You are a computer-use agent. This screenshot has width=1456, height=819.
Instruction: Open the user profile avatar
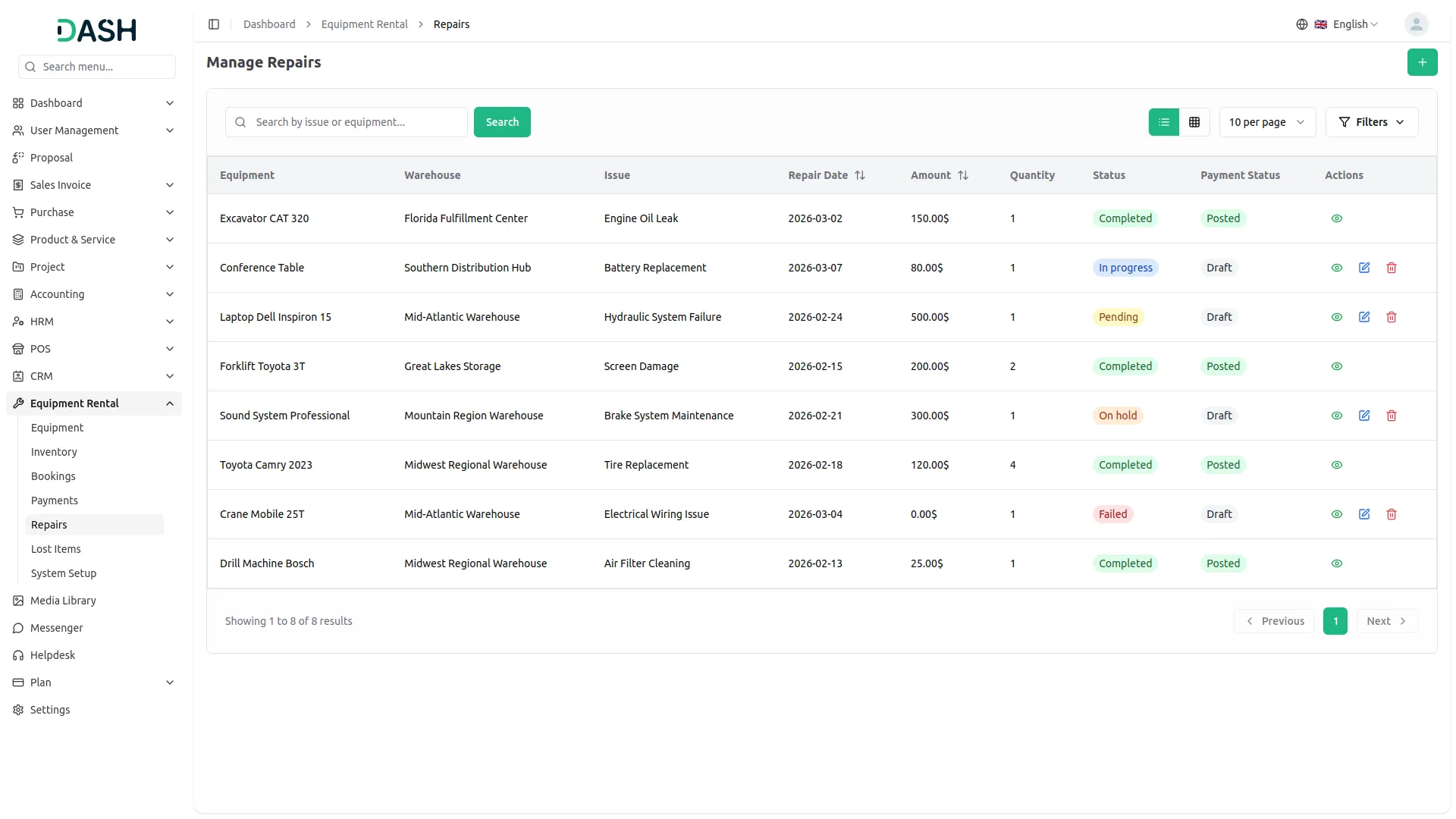point(1415,24)
